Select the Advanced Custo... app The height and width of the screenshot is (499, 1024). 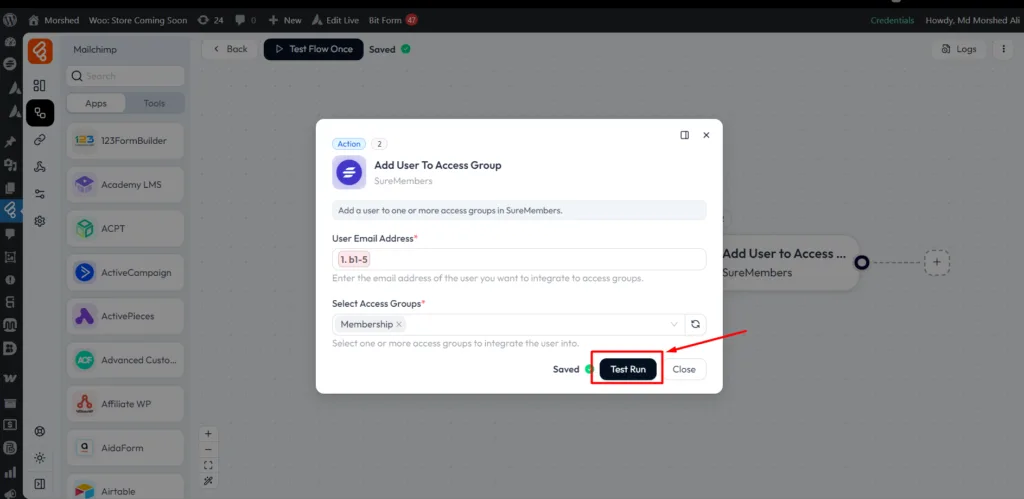(x=125, y=360)
